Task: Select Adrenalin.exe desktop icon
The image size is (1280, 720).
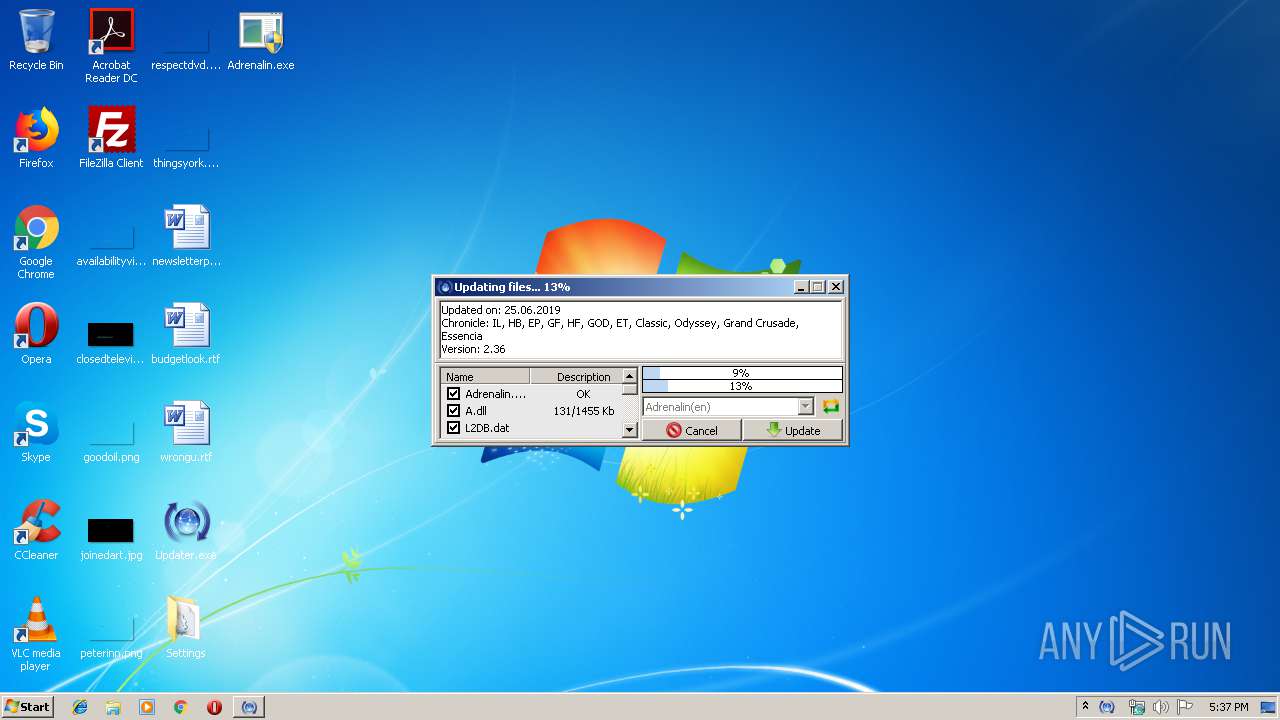Action: click(x=261, y=40)
